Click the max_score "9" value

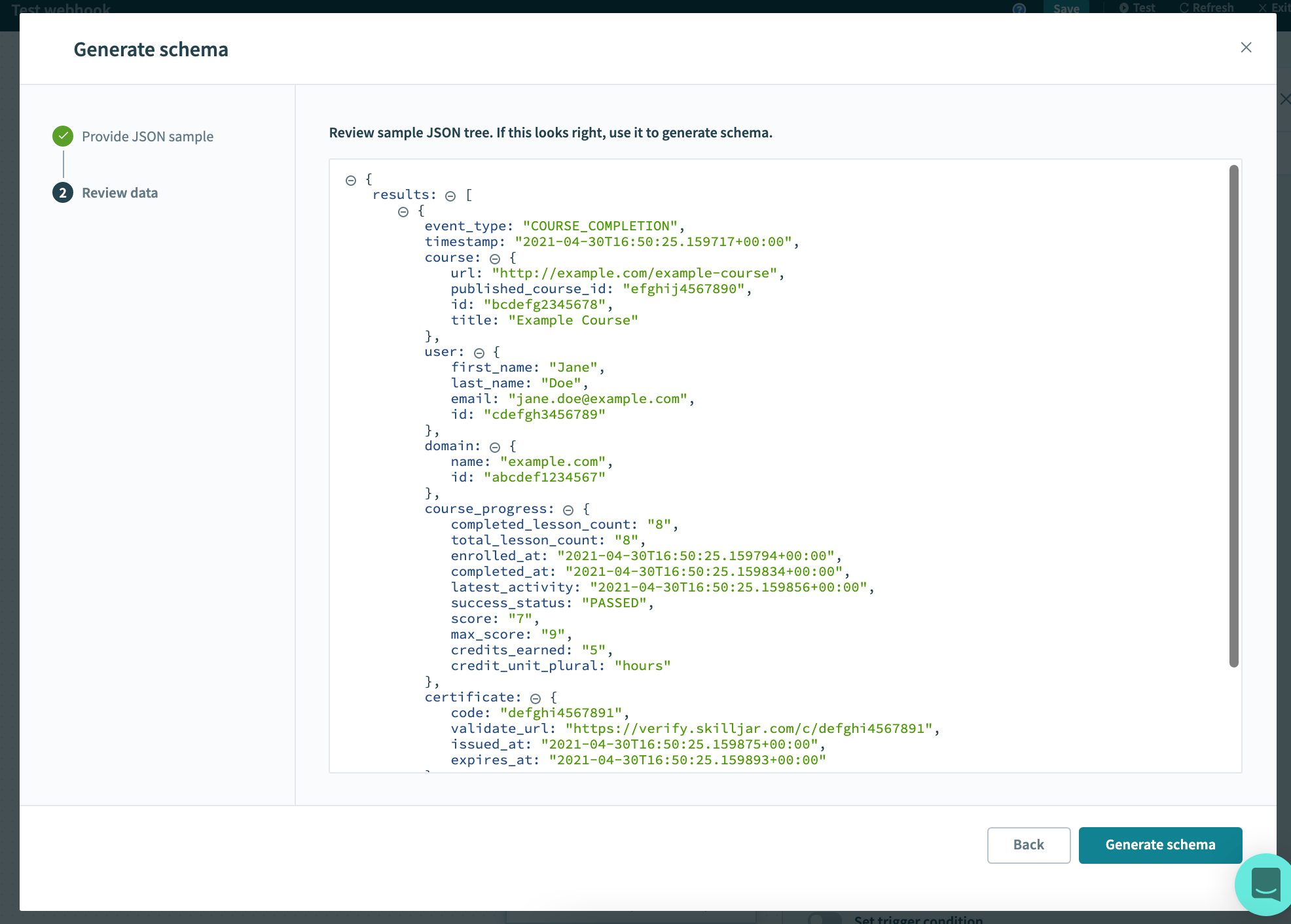[553, 634]
